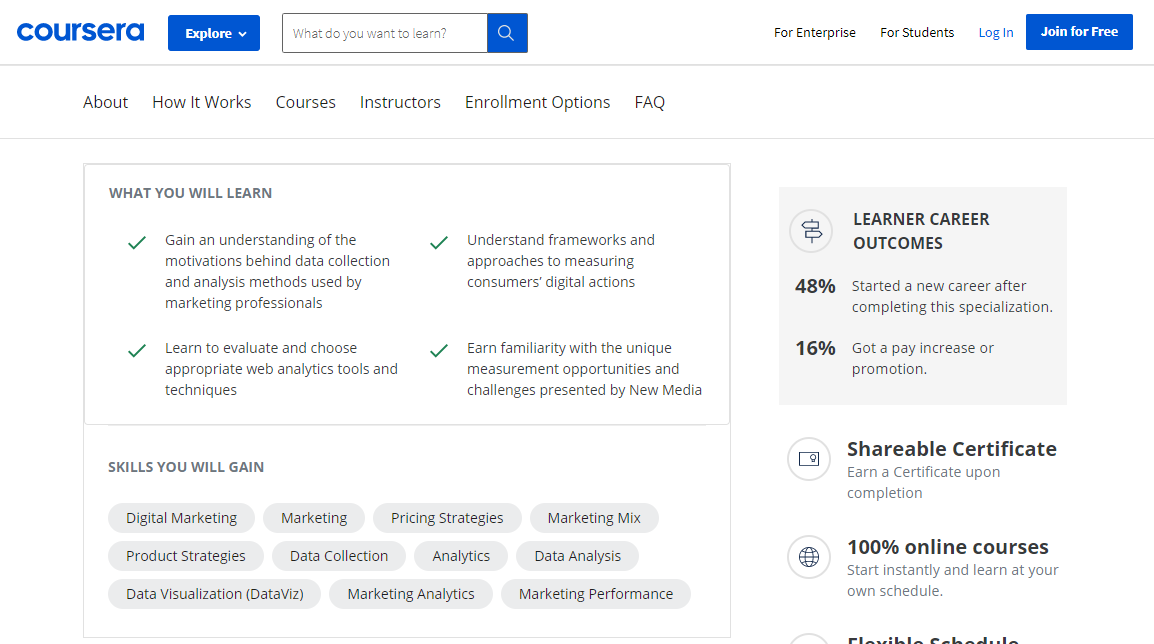Viewport: 1154px width, 644px height.
Task: Select the Data Visualization (DataViz) skill chip
Action: coord(214,593)
